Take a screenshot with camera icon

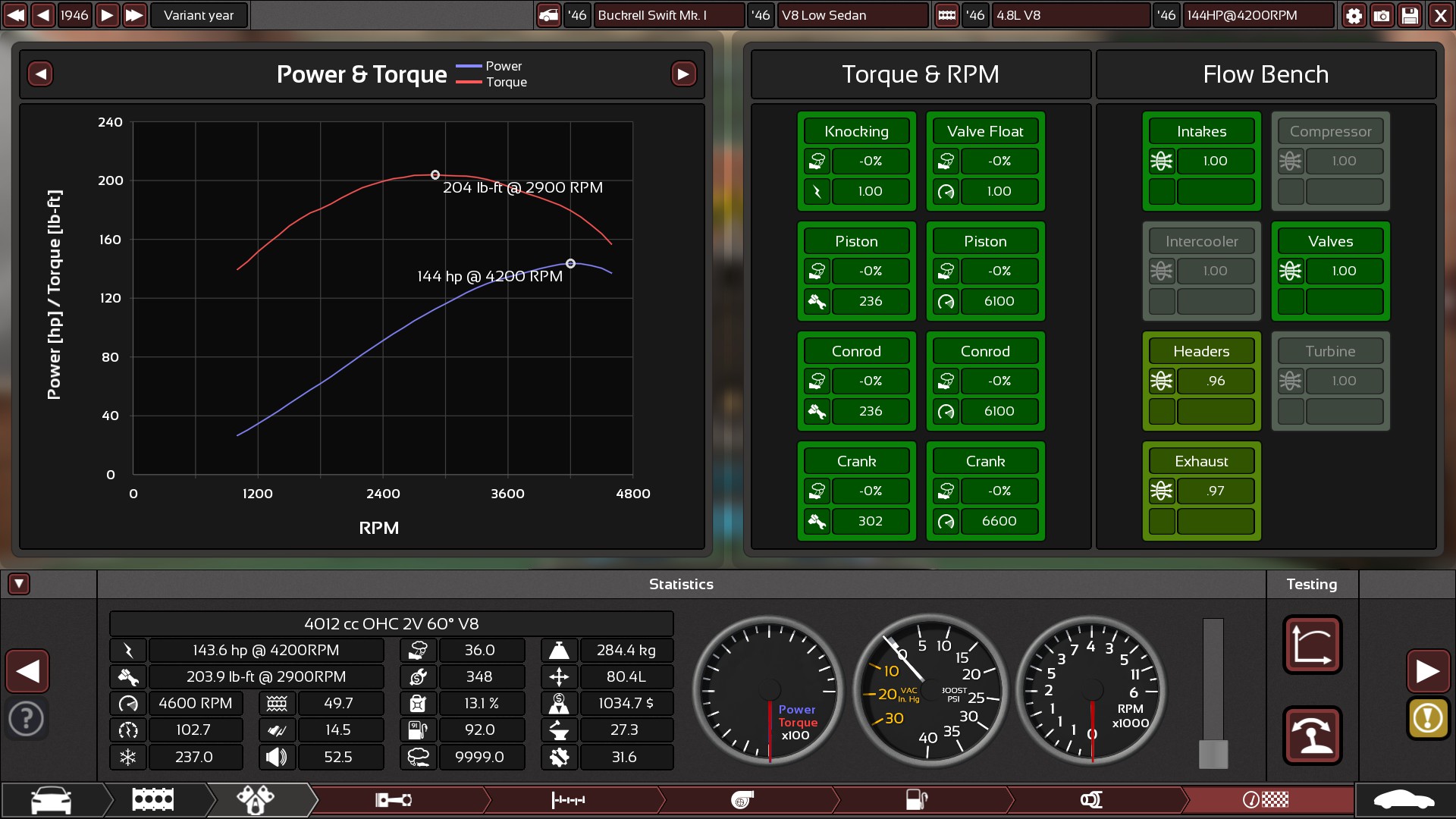tap(1382, 15)
